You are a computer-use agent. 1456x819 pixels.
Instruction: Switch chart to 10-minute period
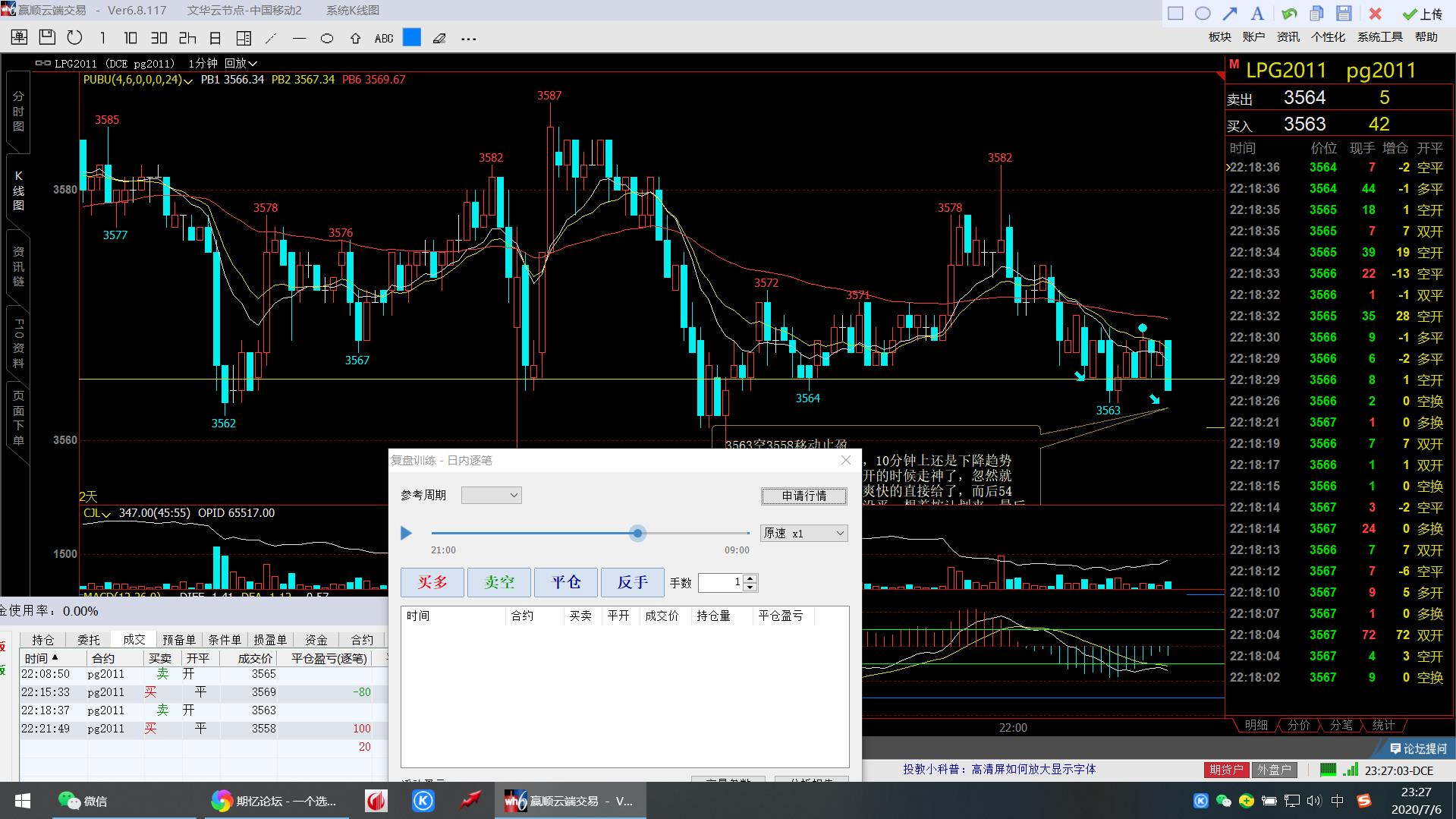point(131,38)
